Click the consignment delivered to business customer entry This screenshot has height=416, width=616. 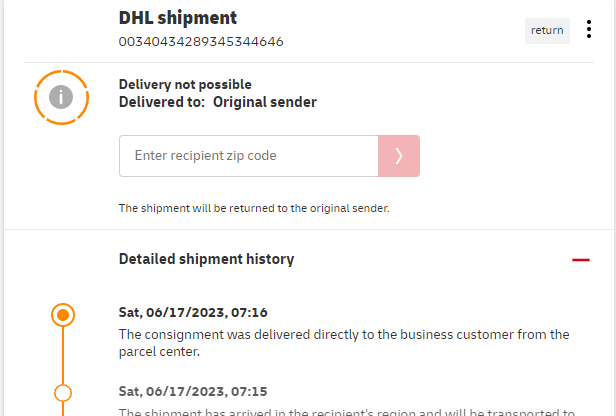click(x=344, y=342)
